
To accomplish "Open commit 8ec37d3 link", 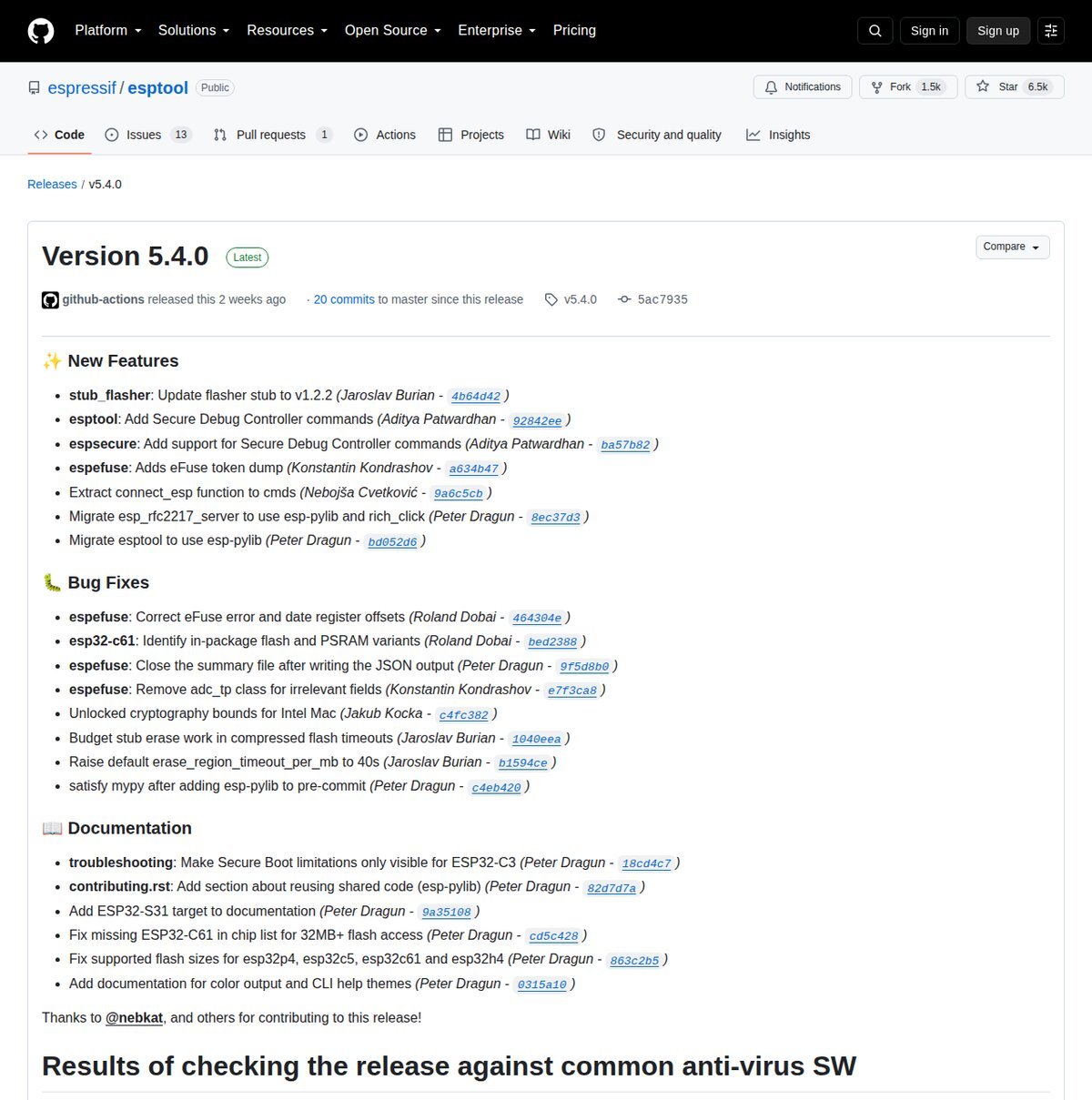I will tap(556, 518).
